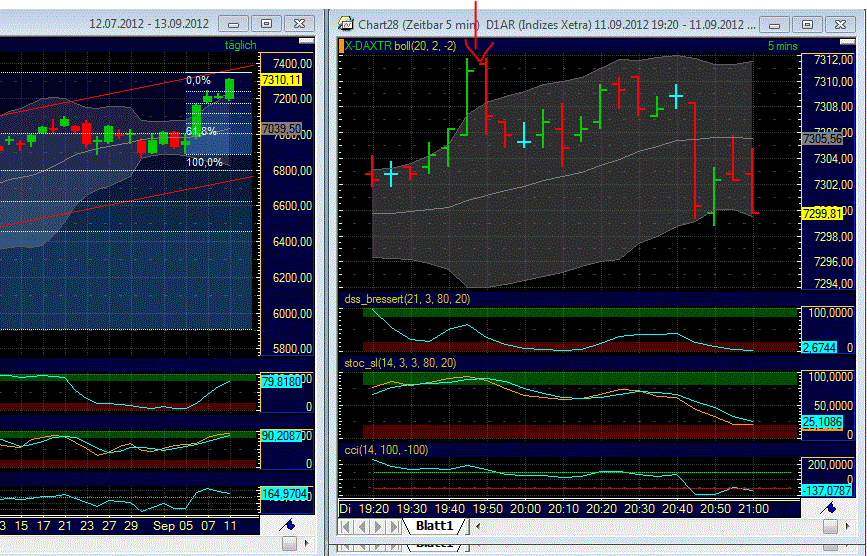Click the small white handle above the daily price axis

(x=306, y=41)
